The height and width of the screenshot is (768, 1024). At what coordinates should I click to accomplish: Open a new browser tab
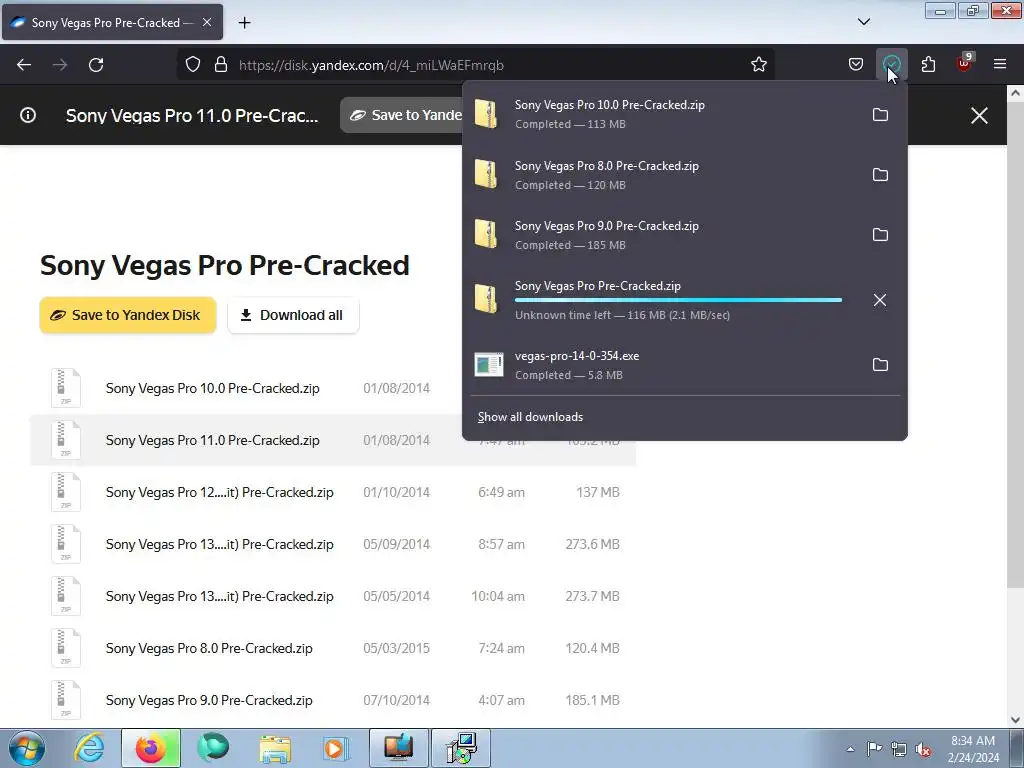click(244, 23)
